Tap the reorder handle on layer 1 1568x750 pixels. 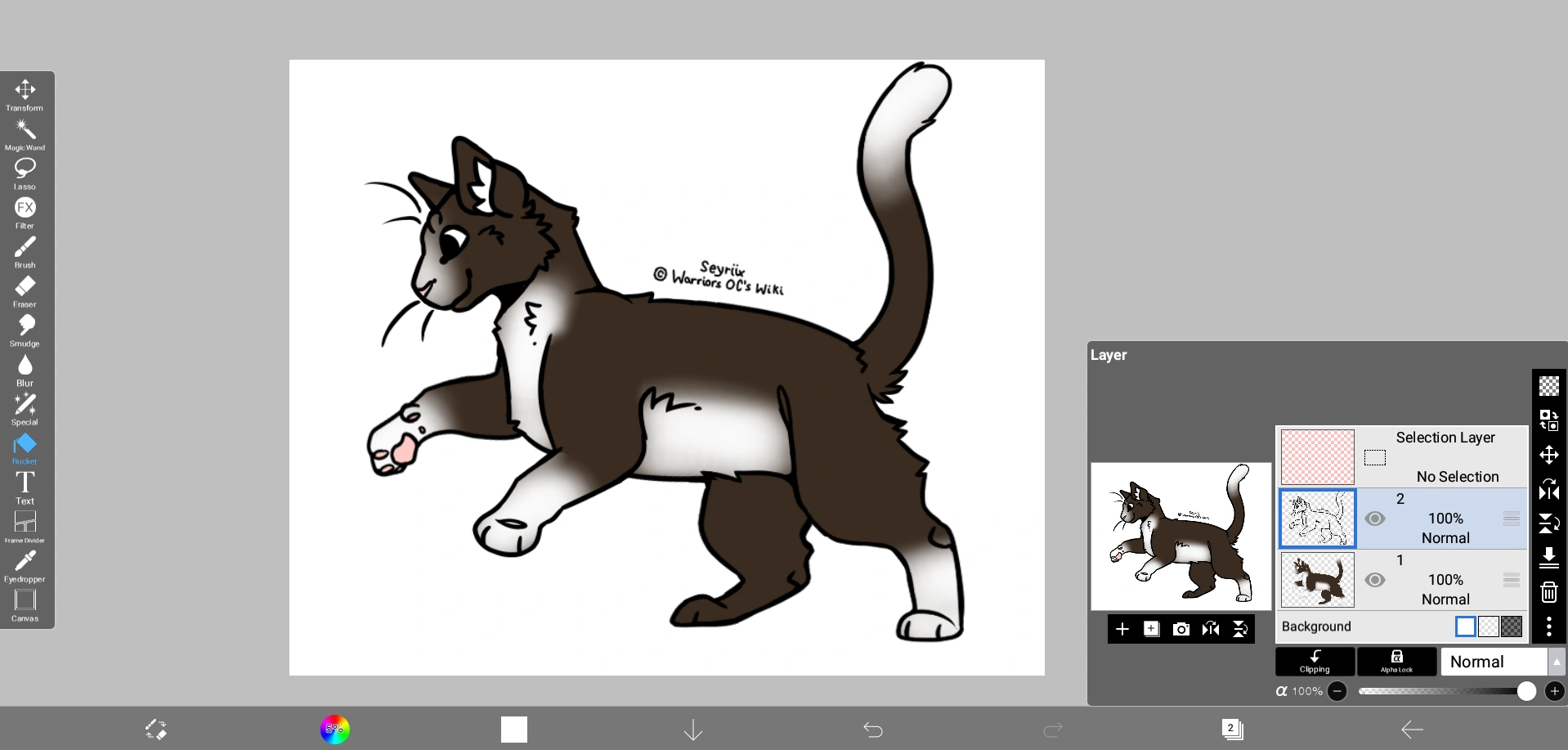[x=1511, y=580]
